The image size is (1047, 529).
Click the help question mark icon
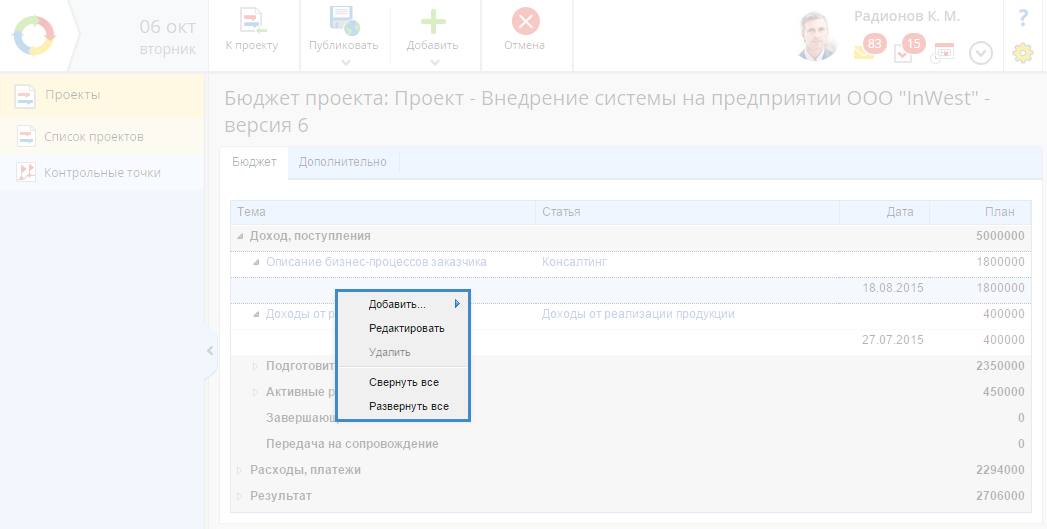(x=1023, y=18)
